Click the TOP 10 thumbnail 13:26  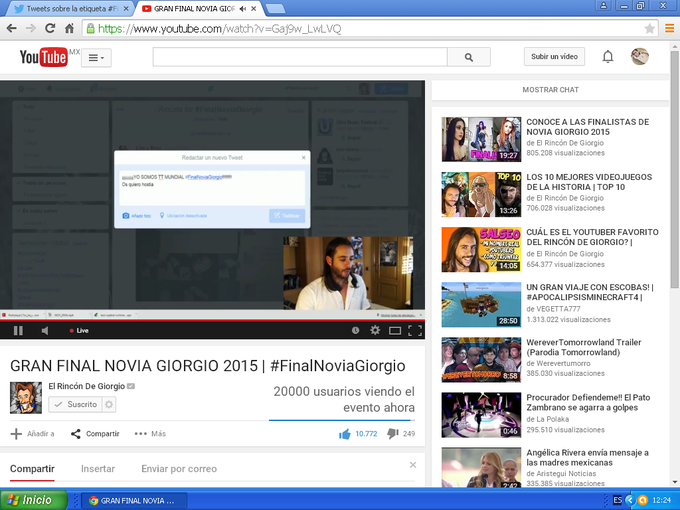[481, 194]
